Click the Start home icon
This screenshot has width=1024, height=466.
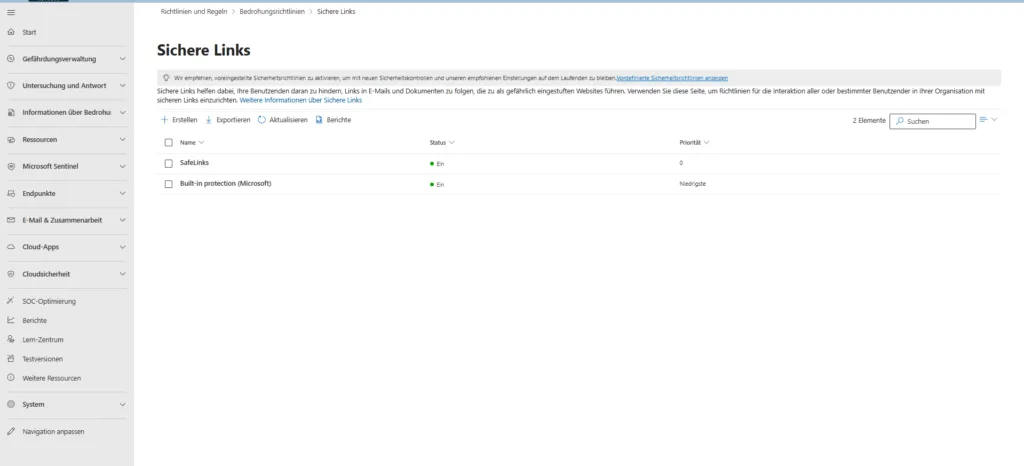coord(10,32)
